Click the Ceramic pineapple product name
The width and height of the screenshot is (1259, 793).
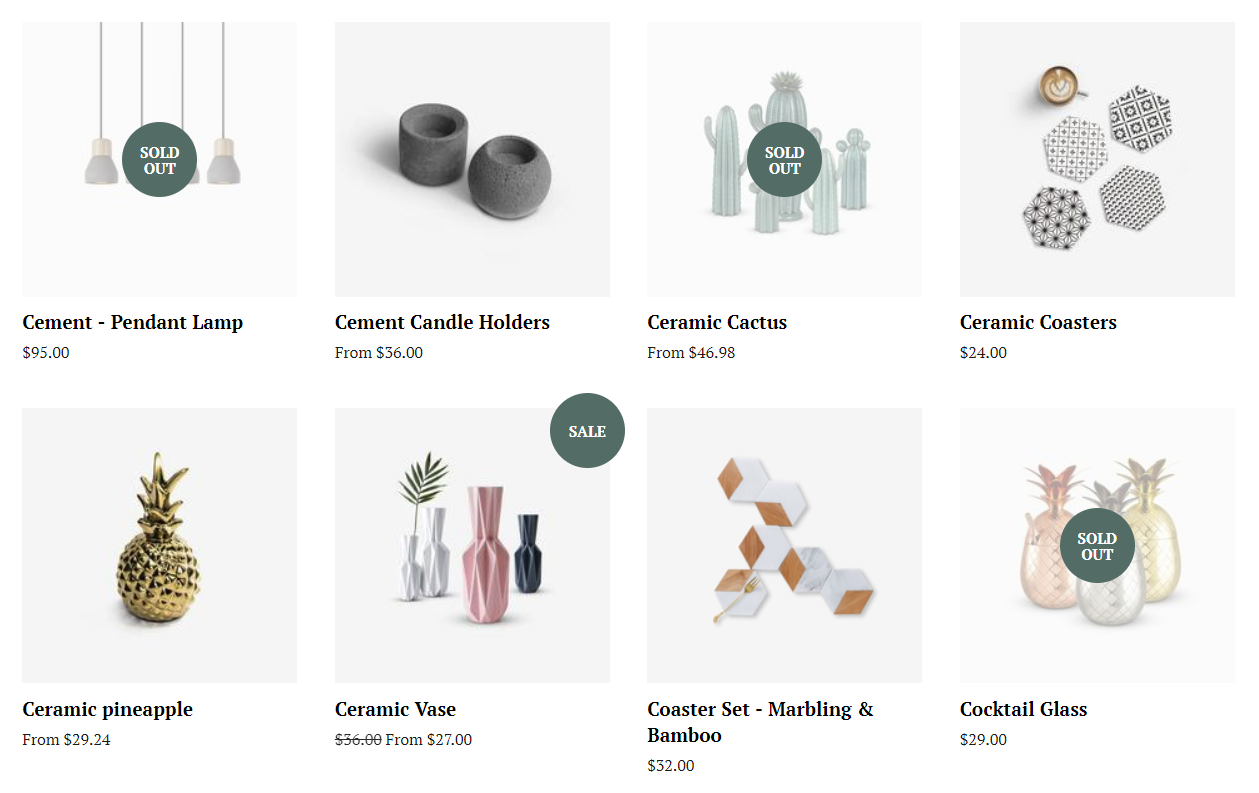pos(107,710)
